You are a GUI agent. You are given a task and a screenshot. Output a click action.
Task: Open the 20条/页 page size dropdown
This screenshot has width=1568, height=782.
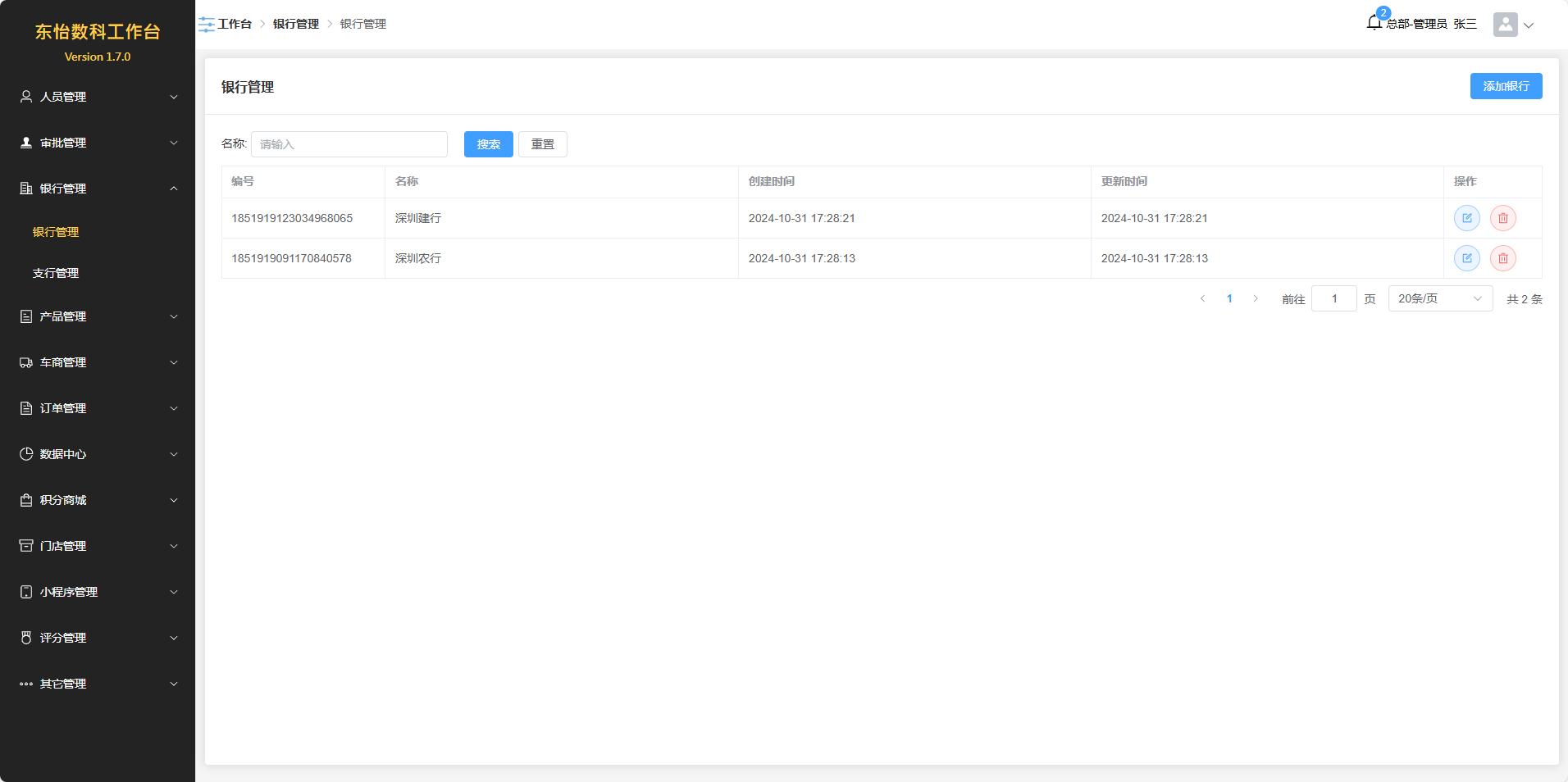[1439, 299]
